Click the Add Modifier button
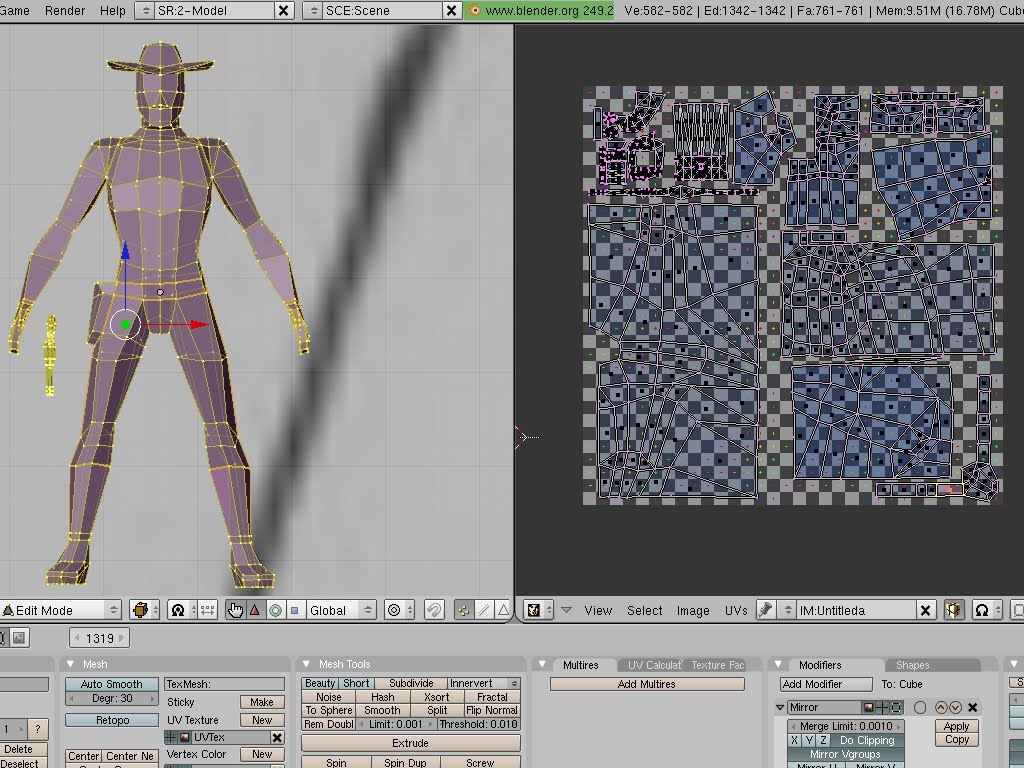Screen dimensions: 1024x768 tap(826, 684)
